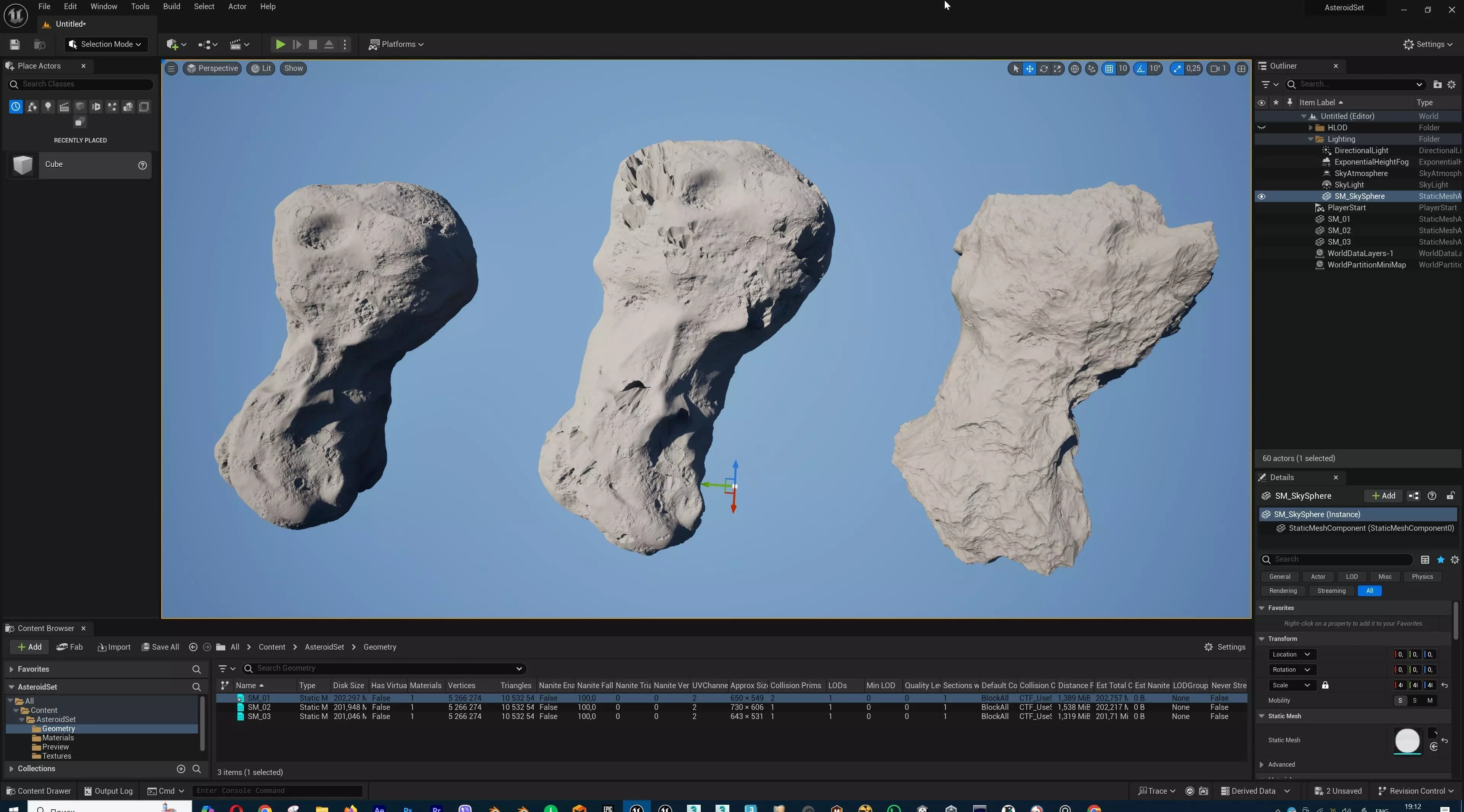Select the Rotate gizmo tool

[x=1043, y=69]
